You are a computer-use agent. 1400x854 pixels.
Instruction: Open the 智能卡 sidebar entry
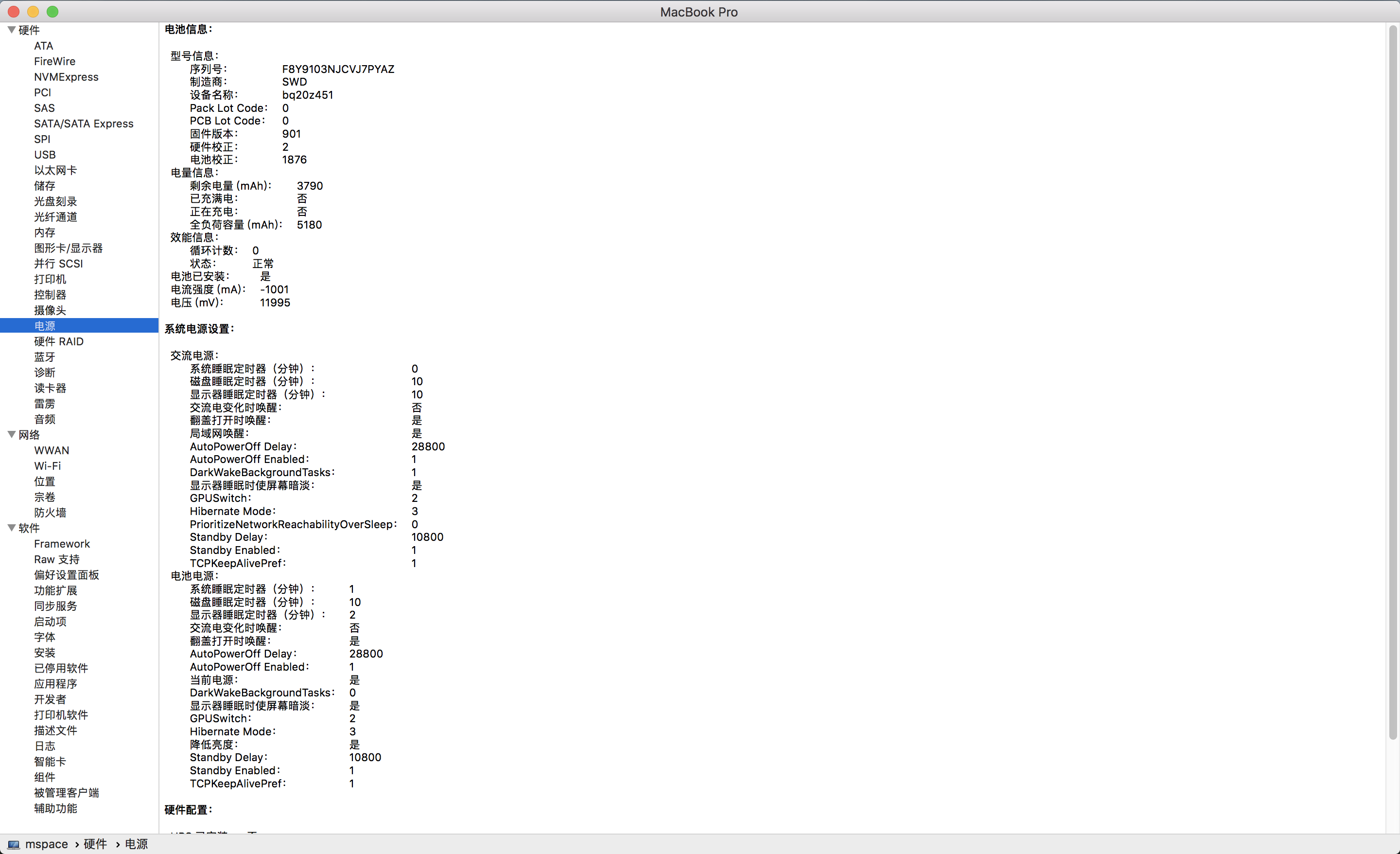pos(50,761)
